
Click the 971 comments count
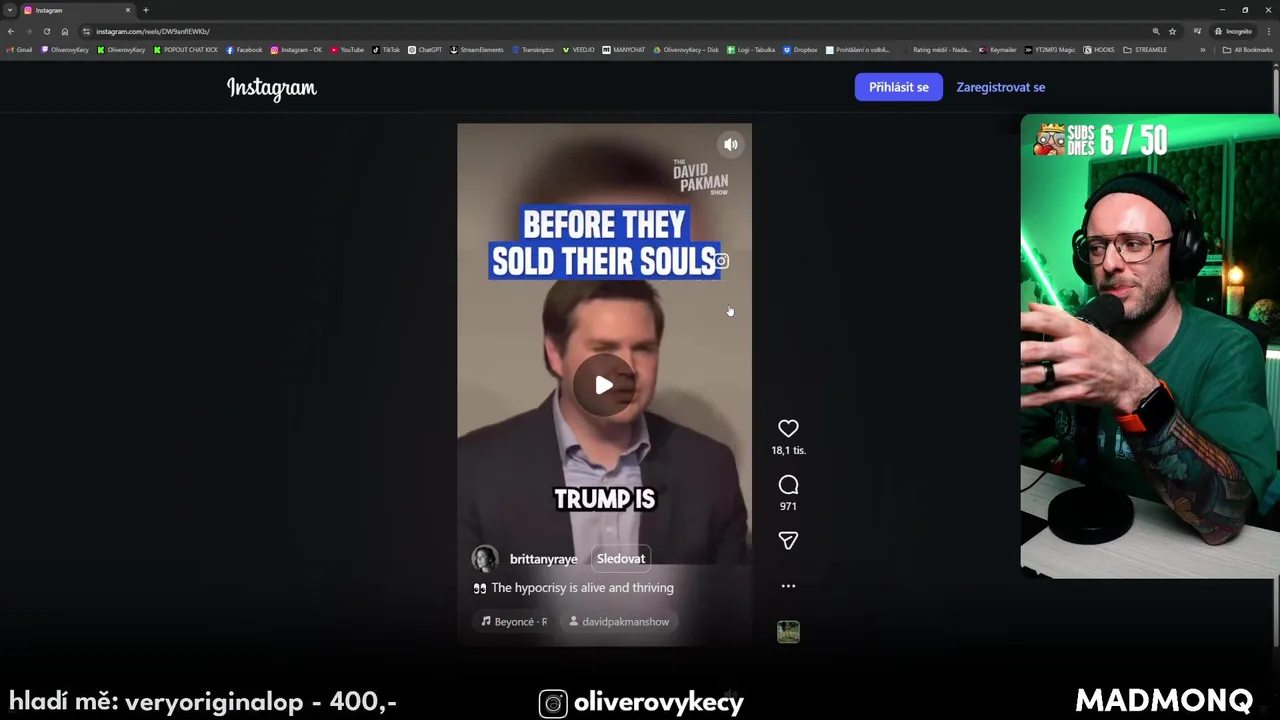[788, 507]
